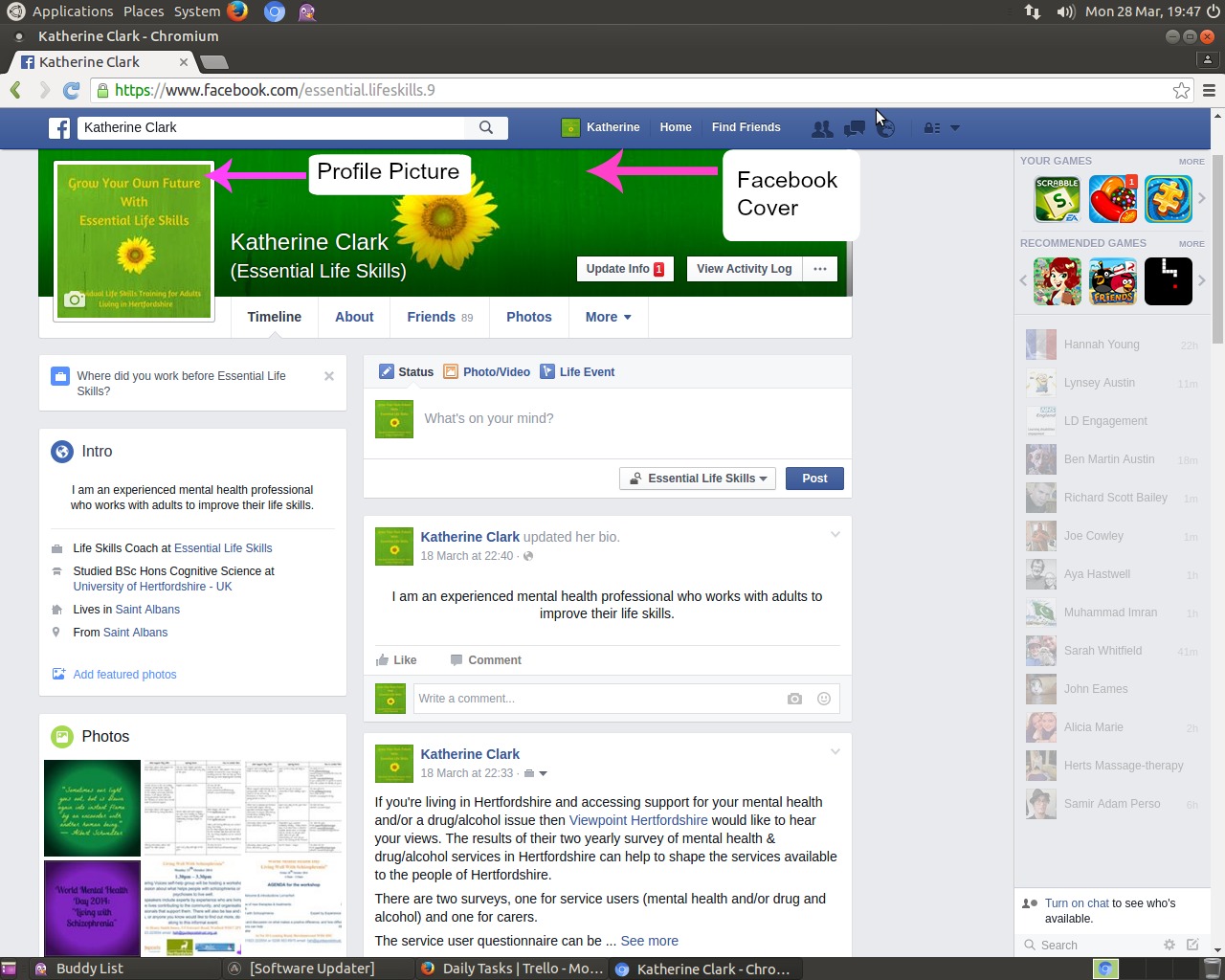Click camera icon in comment box
The width and height of the screenshot is (1225, 980).
tap(794, 699)
